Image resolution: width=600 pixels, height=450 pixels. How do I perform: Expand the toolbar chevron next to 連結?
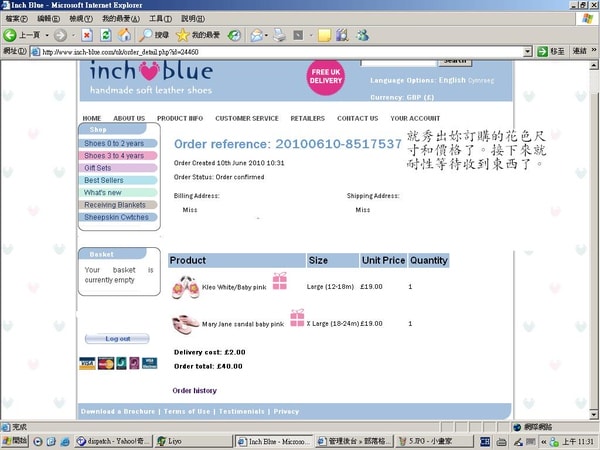pos(594,50)
